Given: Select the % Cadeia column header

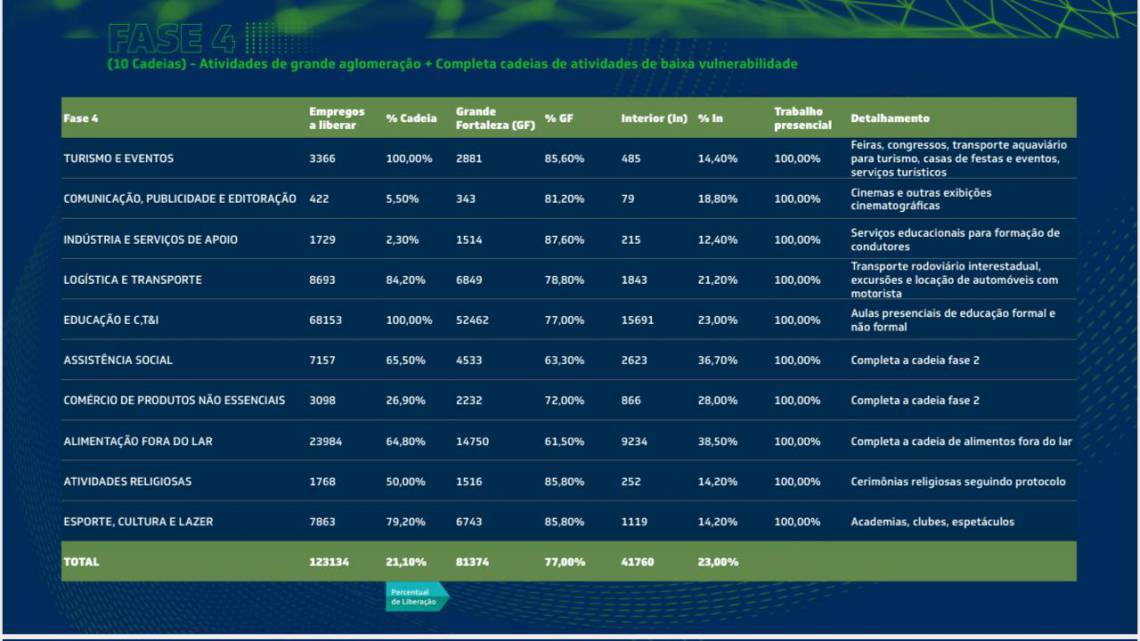Looking at the screenshot, I should (411, 118).
